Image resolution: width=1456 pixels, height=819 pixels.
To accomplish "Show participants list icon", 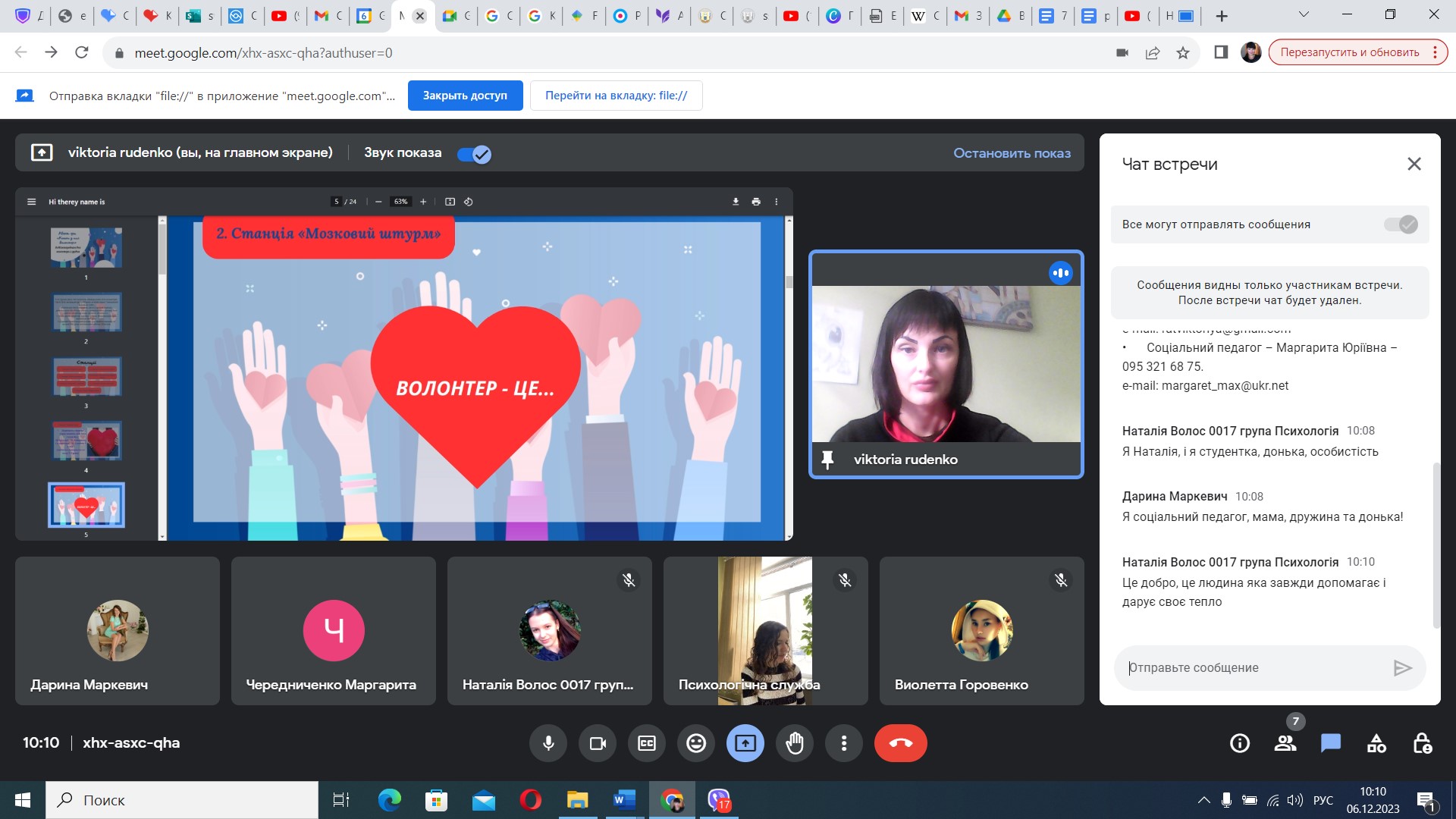I will coord(1285,743).
